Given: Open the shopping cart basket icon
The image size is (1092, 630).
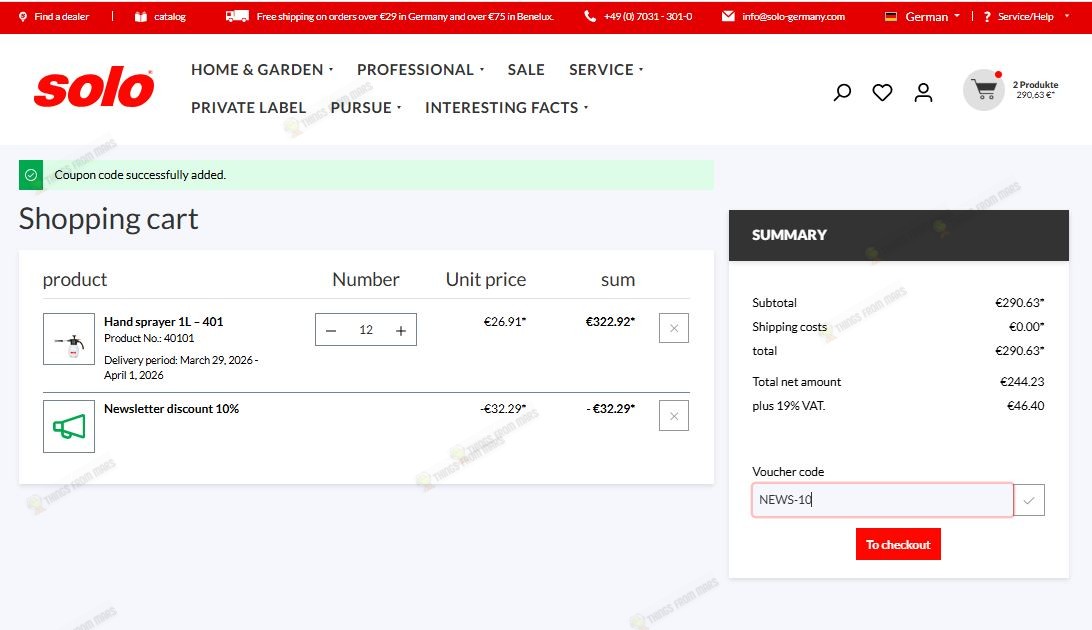Looking at the screenshot, I should click(984, 90).
